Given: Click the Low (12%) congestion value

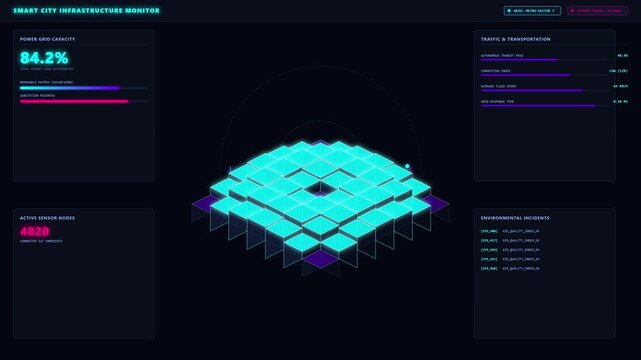Looking at the screenshot, I should [618, 71].
